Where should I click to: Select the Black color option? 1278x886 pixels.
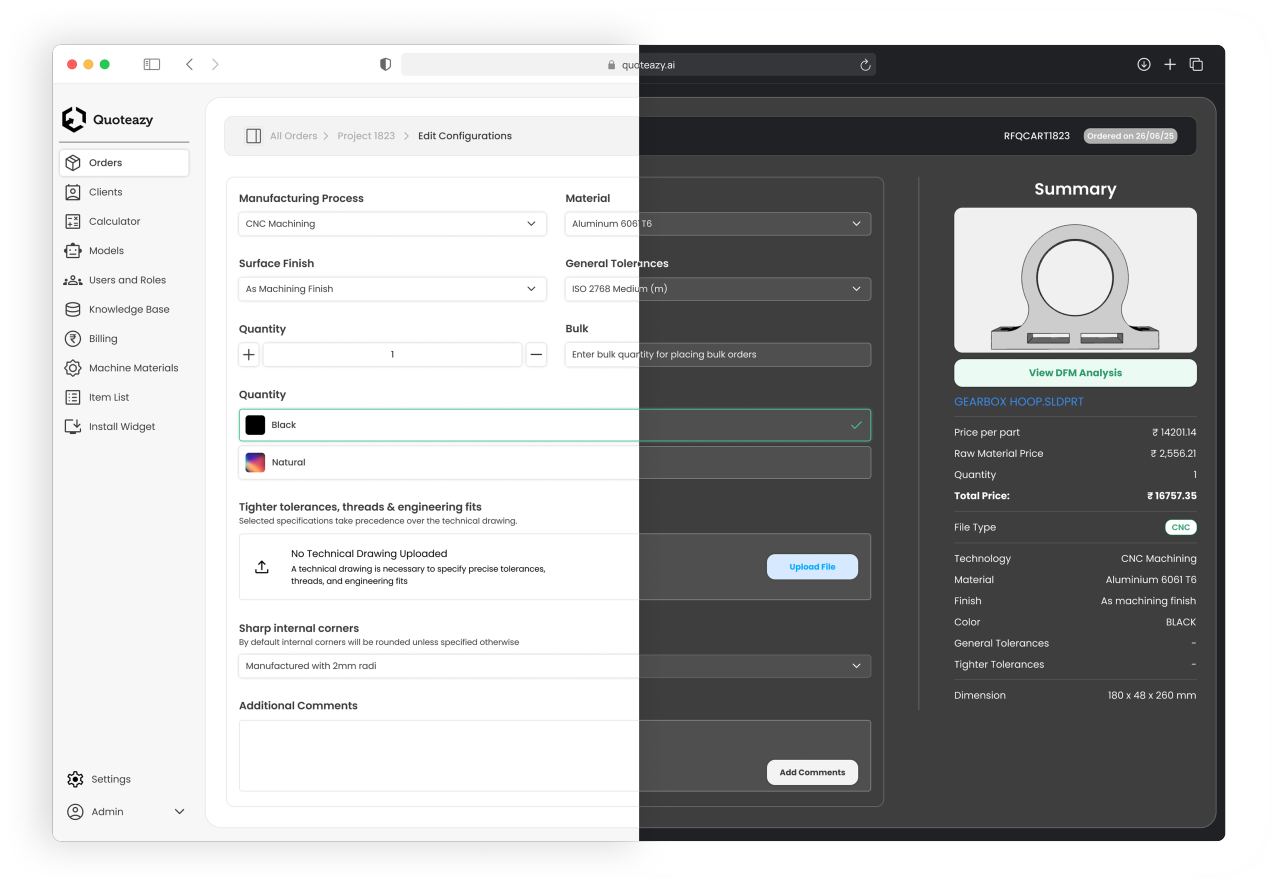click(554, 425)
